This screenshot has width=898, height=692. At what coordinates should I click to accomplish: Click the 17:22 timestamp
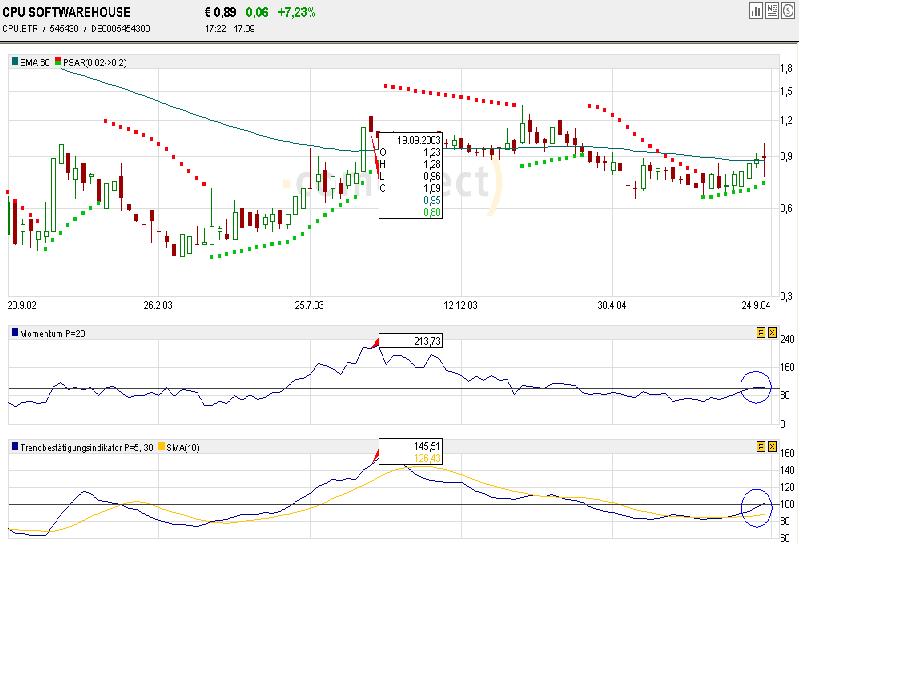coord(215,28)
